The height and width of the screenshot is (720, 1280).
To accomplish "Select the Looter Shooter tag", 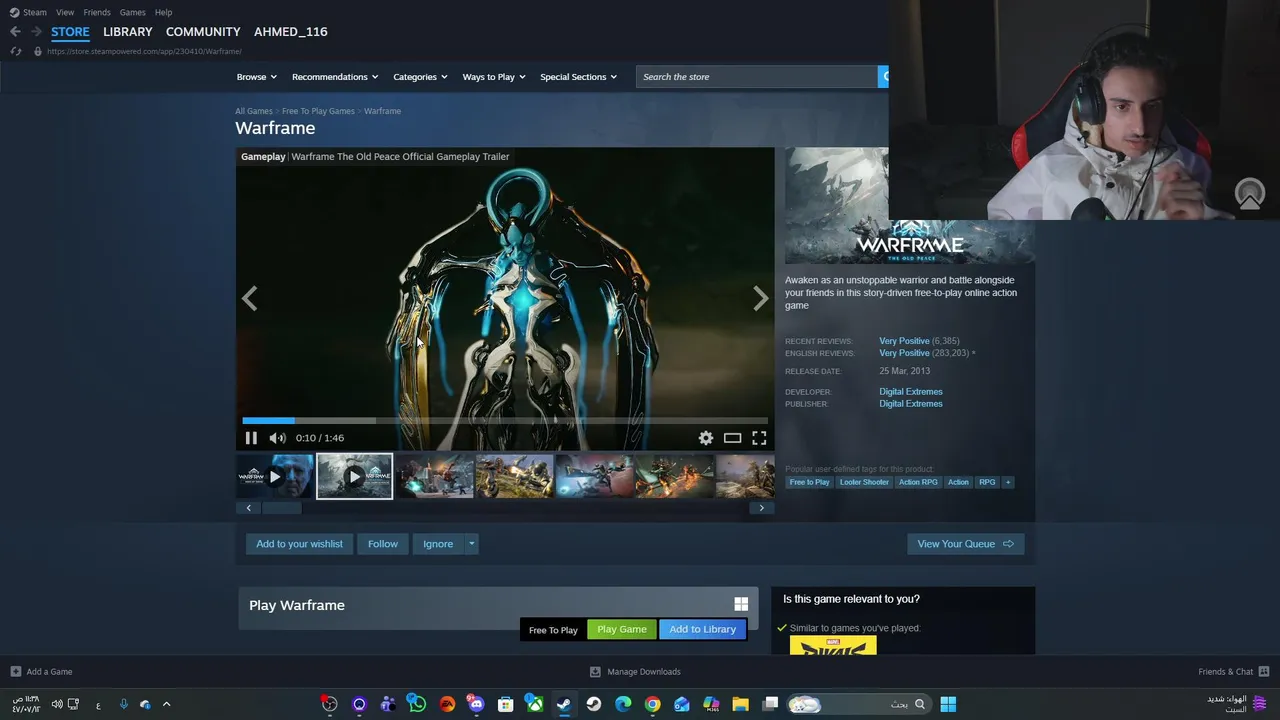I will coord(864,482).
